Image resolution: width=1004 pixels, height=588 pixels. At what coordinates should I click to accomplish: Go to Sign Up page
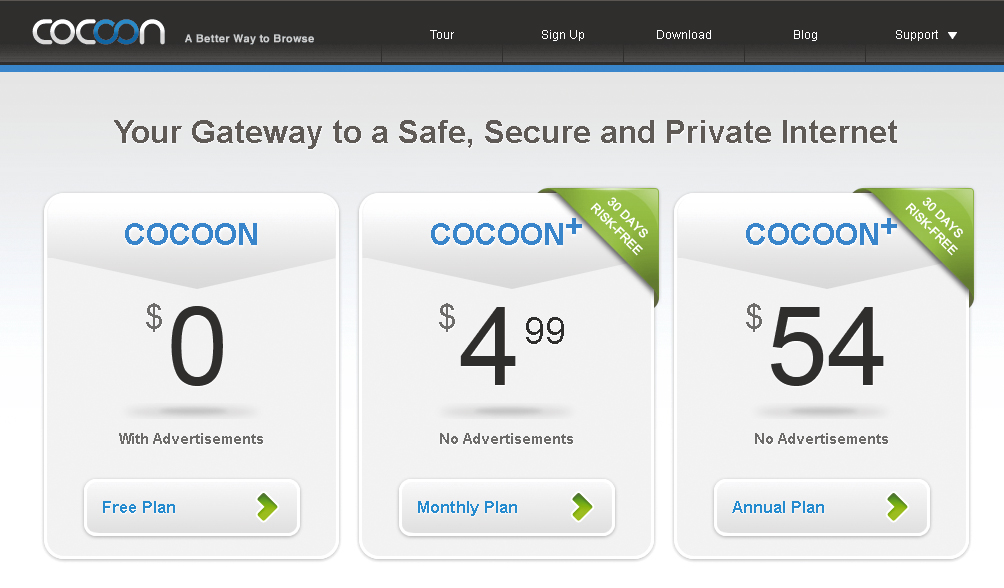(x=563, y=35)
